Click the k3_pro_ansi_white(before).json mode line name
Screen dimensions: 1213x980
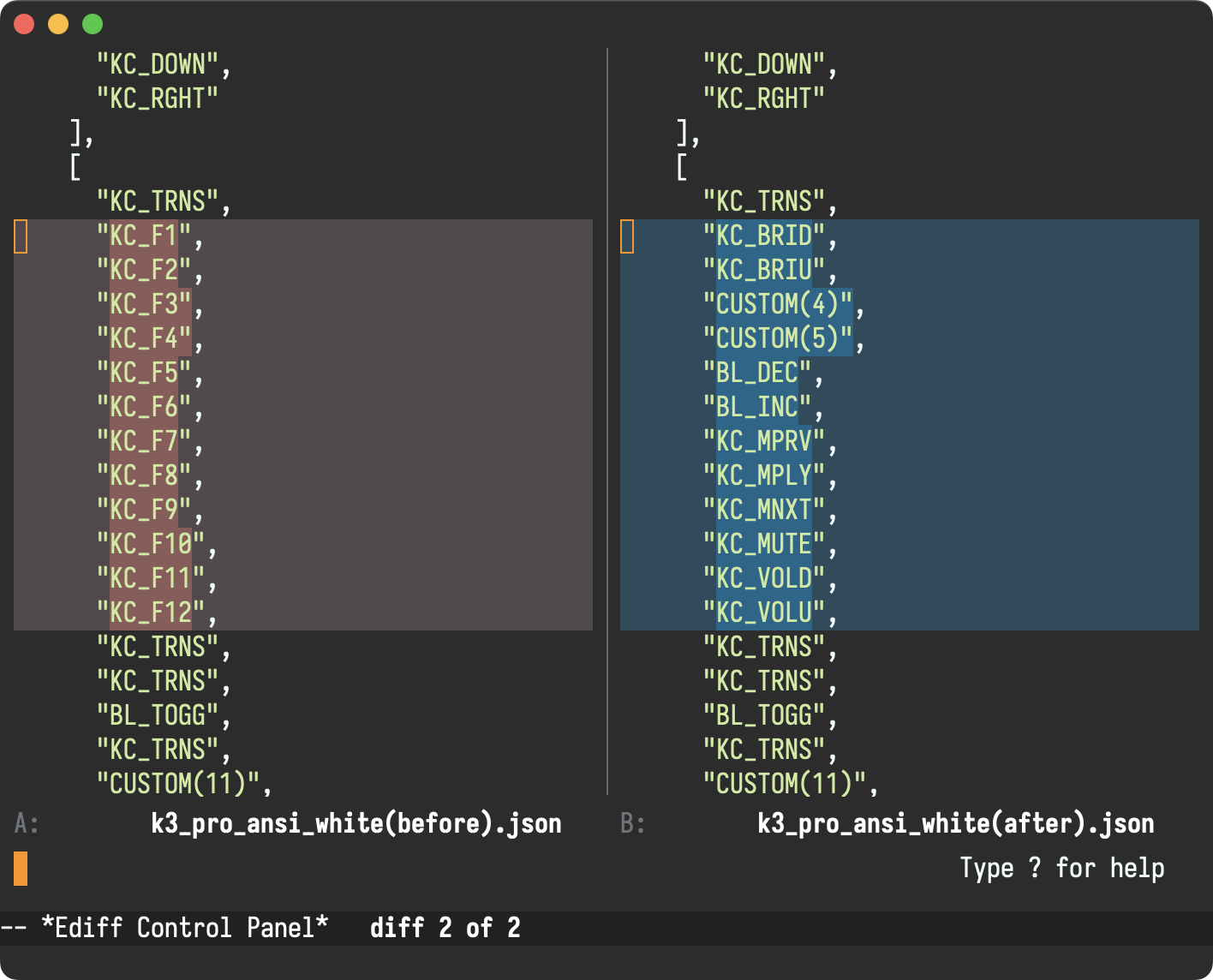[x=356, y=824]
